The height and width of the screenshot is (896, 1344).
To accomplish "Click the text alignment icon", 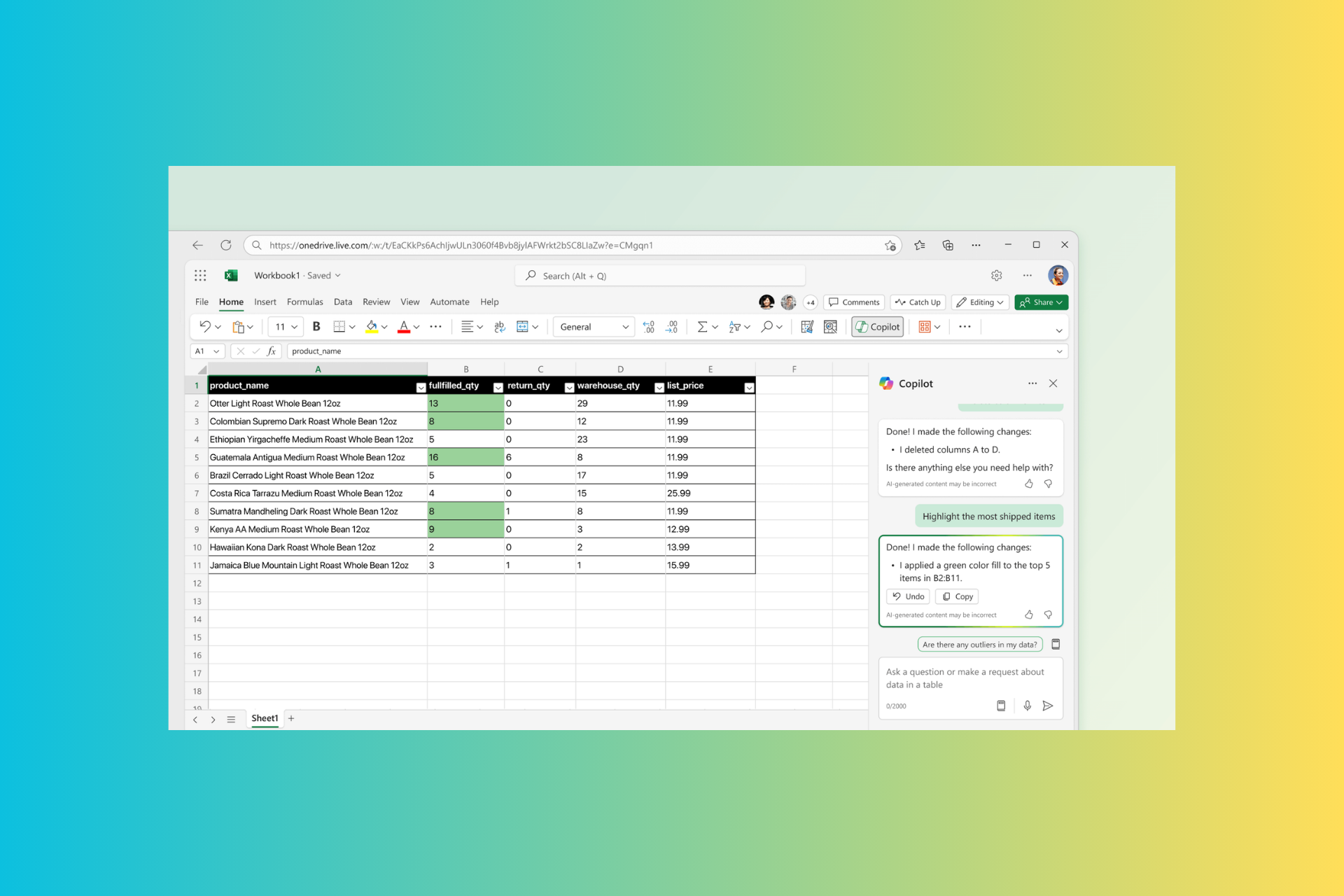I will tap(467, 327).
